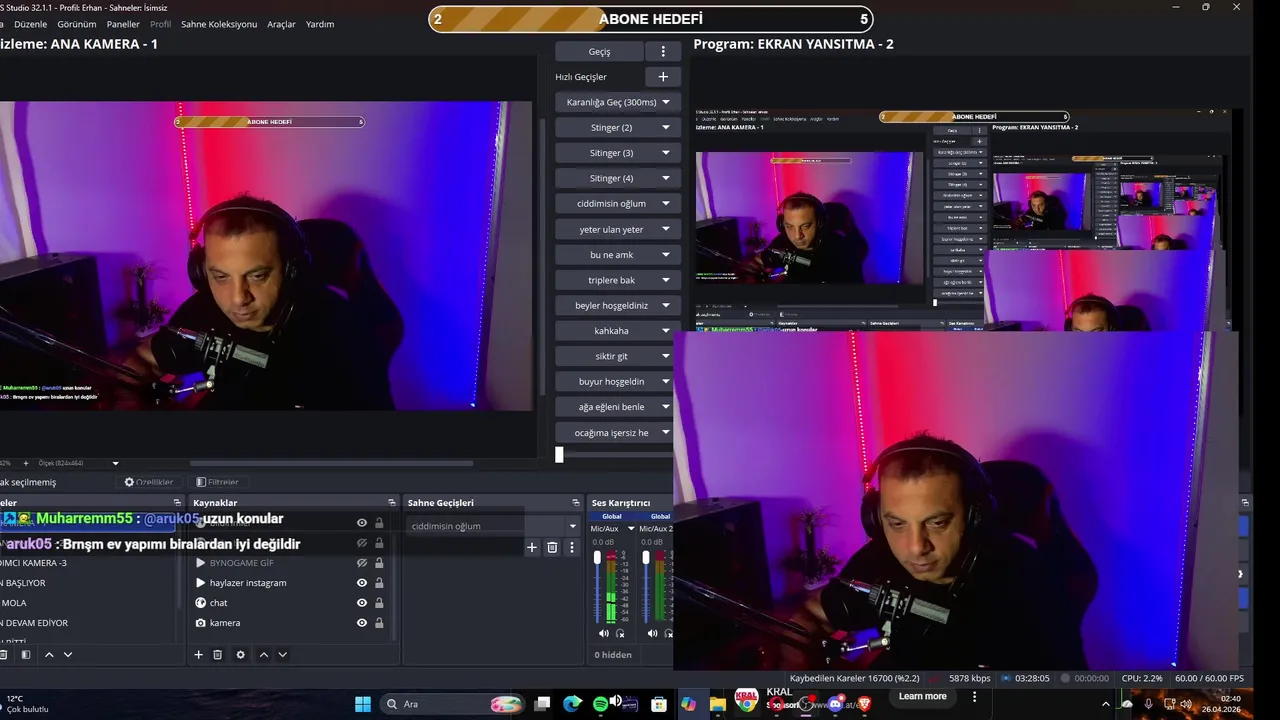Screen dimensions: 1280x720
Task: Open Karanlığa Geç (300ms) quick transition dropdown
Action: coord(666,102)
